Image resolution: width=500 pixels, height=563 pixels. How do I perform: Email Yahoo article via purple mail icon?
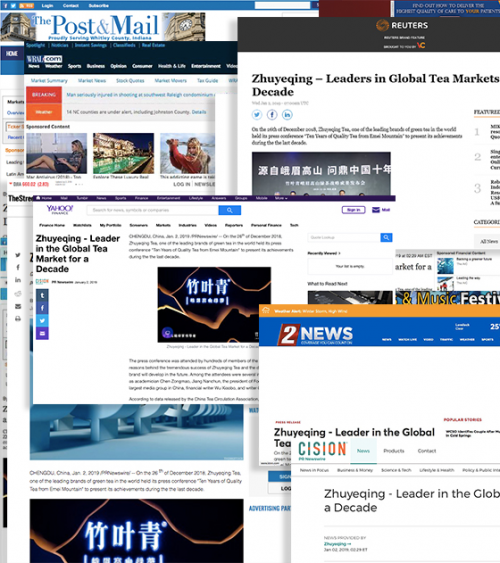click(42, 333)
